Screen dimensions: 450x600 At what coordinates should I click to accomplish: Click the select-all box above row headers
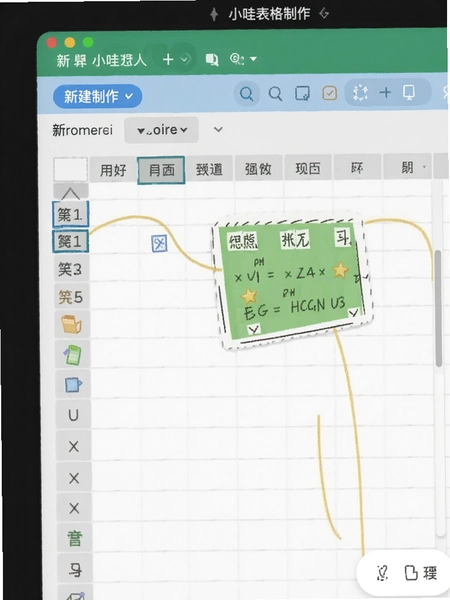point(70,169)
